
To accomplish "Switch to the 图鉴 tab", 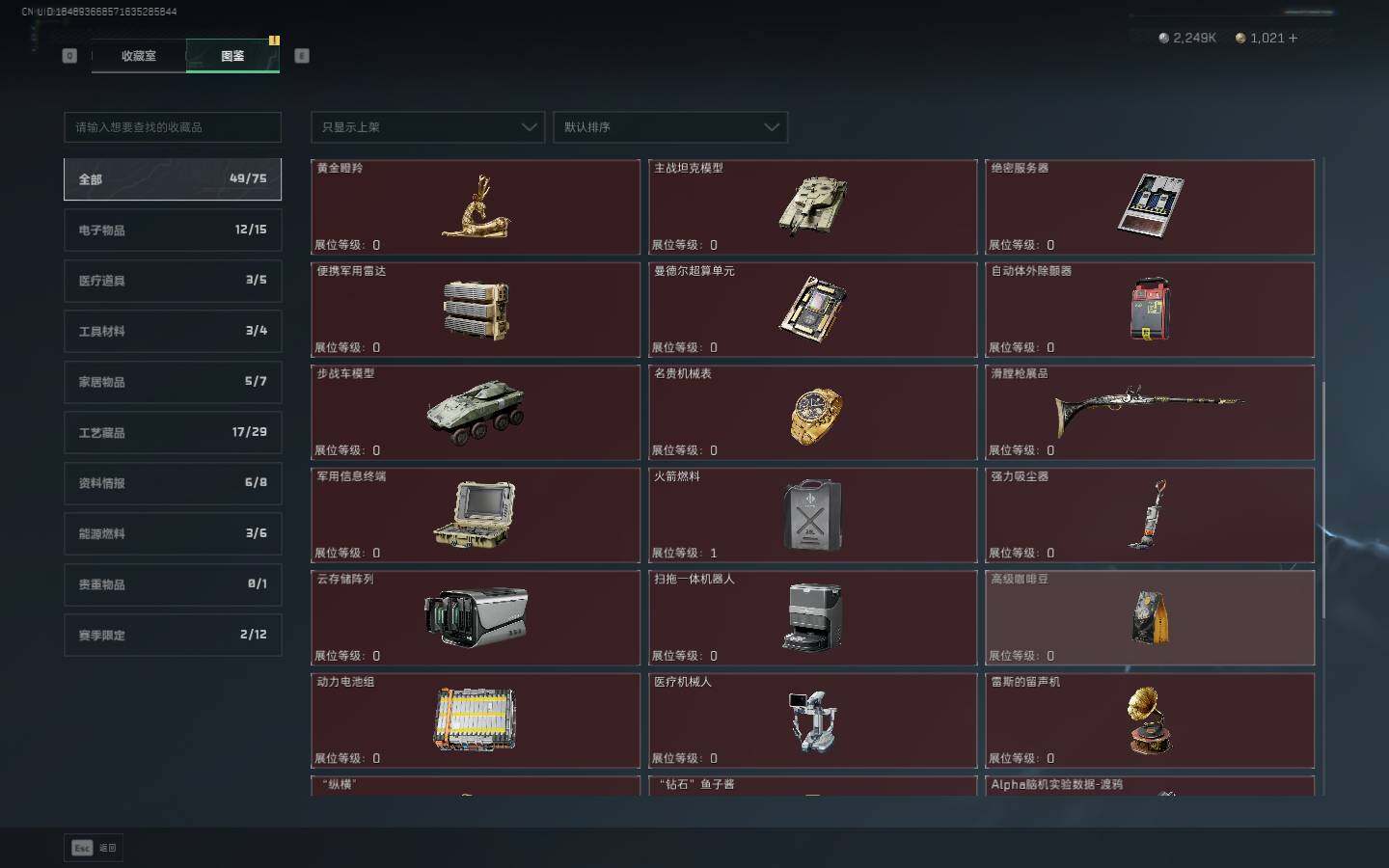I will click(x=232, y=56).
